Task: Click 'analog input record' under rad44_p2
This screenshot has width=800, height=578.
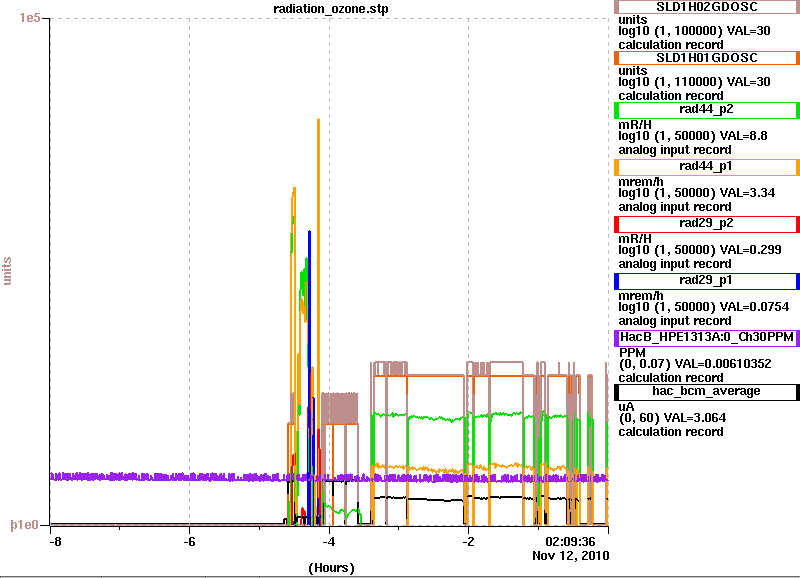Action: pyautogui.click(x=675, y=150)
